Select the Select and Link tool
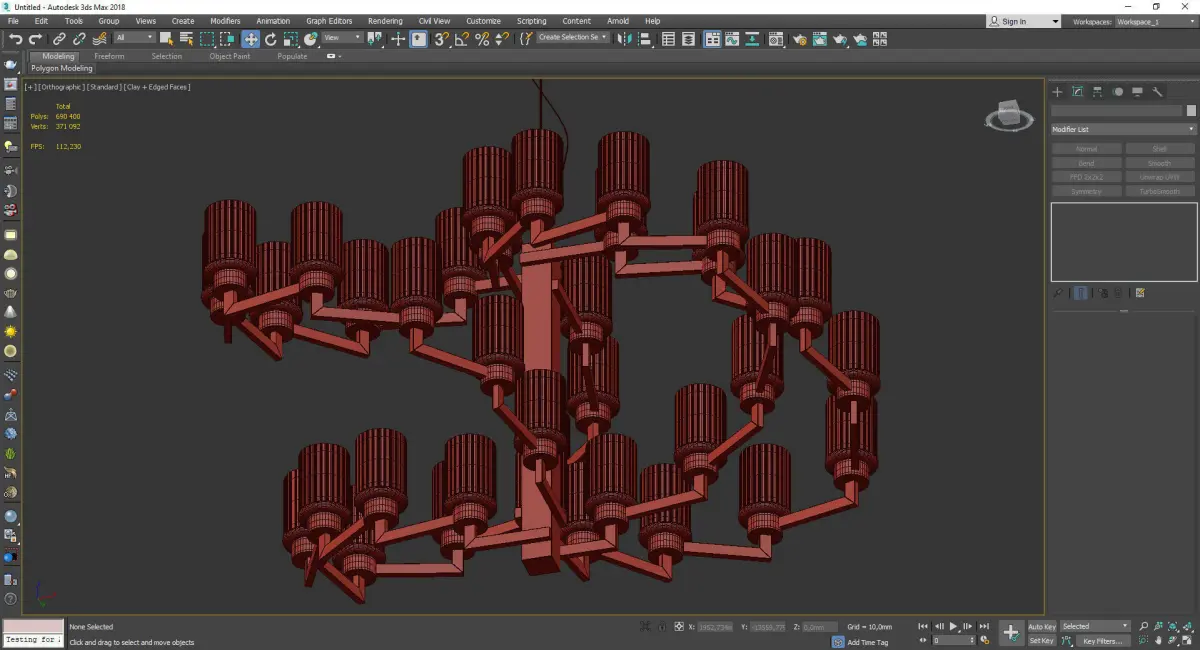 (x=61, y=39)
